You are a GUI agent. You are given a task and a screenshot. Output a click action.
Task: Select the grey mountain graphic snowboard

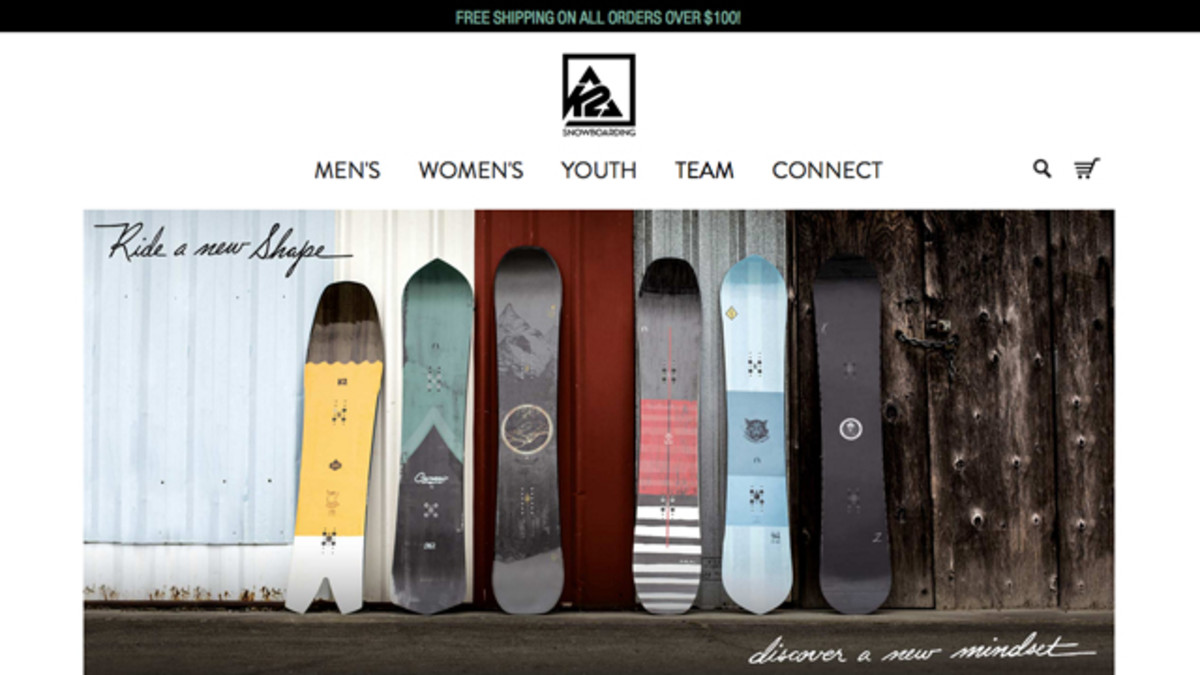pos(527,430)
